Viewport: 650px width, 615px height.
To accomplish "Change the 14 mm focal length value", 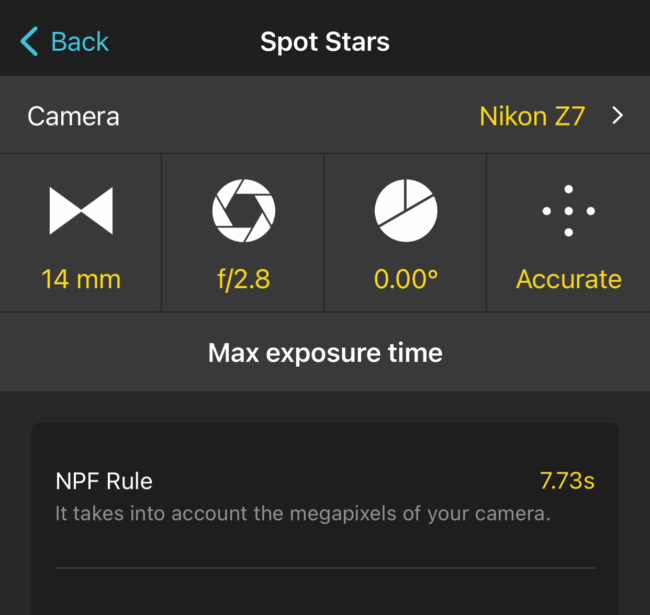I will click(81, 279).
